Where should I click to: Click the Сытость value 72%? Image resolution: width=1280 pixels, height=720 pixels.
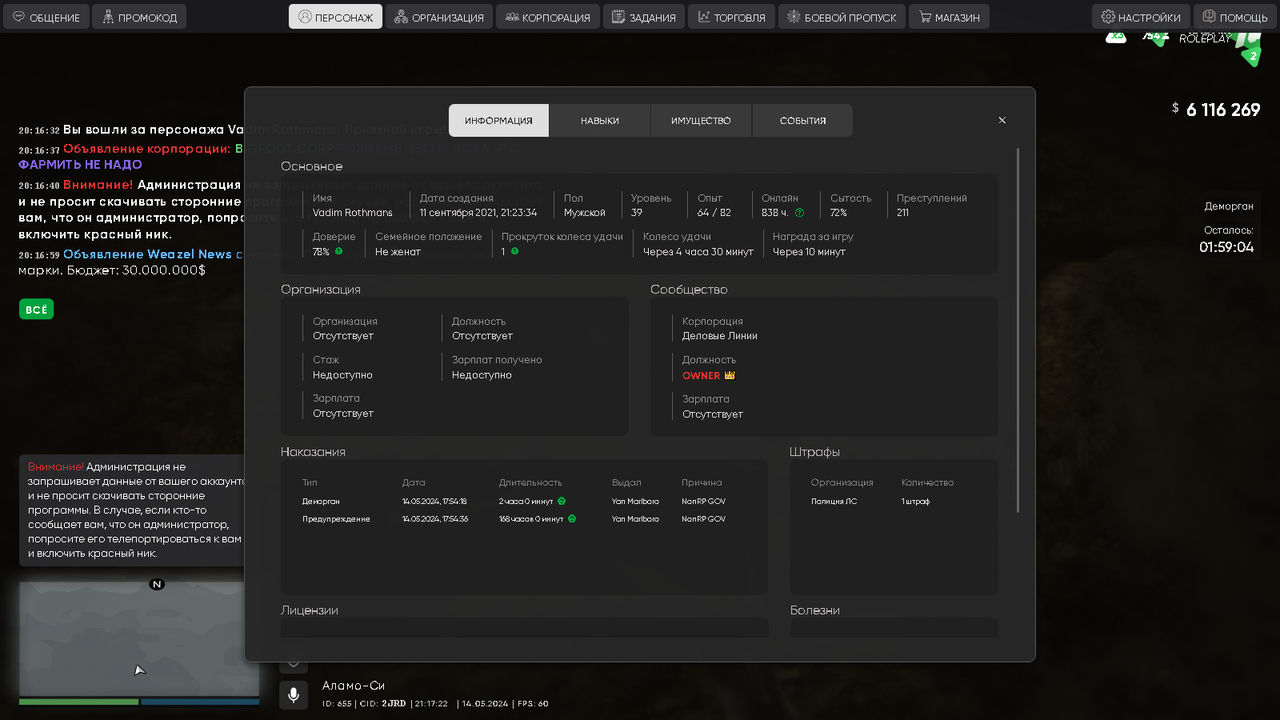(838, 212)
